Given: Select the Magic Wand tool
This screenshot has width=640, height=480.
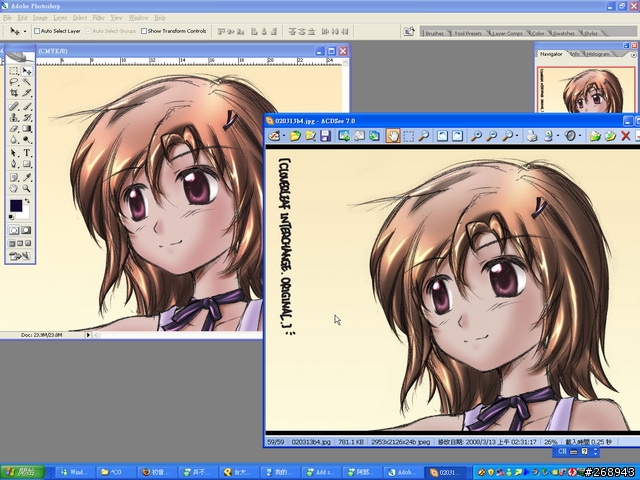Looking at the screenshot, I should point(27,82).
